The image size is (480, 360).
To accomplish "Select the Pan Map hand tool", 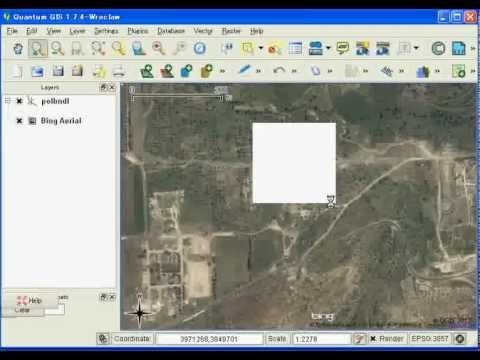I will (x=18, y=49).
